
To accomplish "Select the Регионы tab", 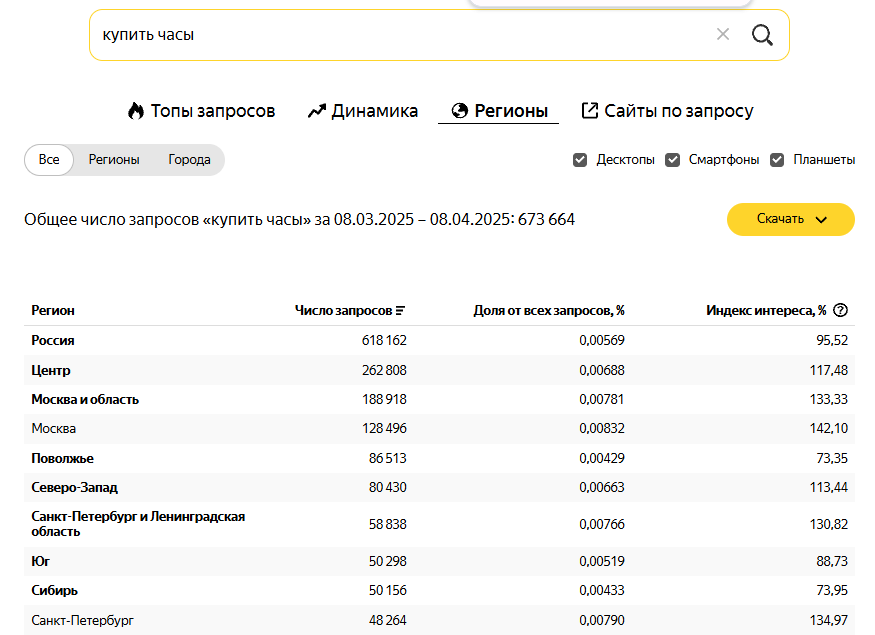I will click(499, 111).
